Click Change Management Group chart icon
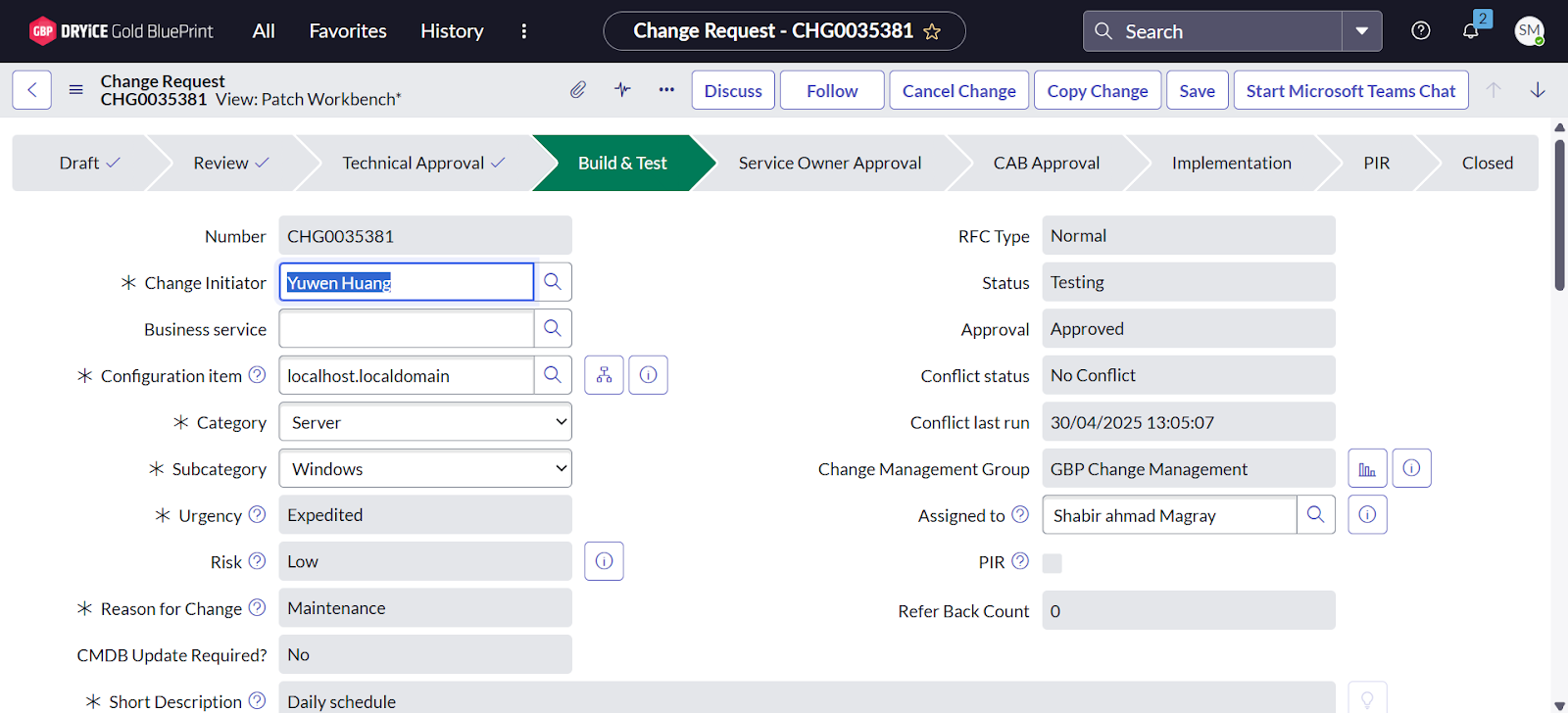Viewport: 1568px width, 713px height. click(x=1367, y=469)
